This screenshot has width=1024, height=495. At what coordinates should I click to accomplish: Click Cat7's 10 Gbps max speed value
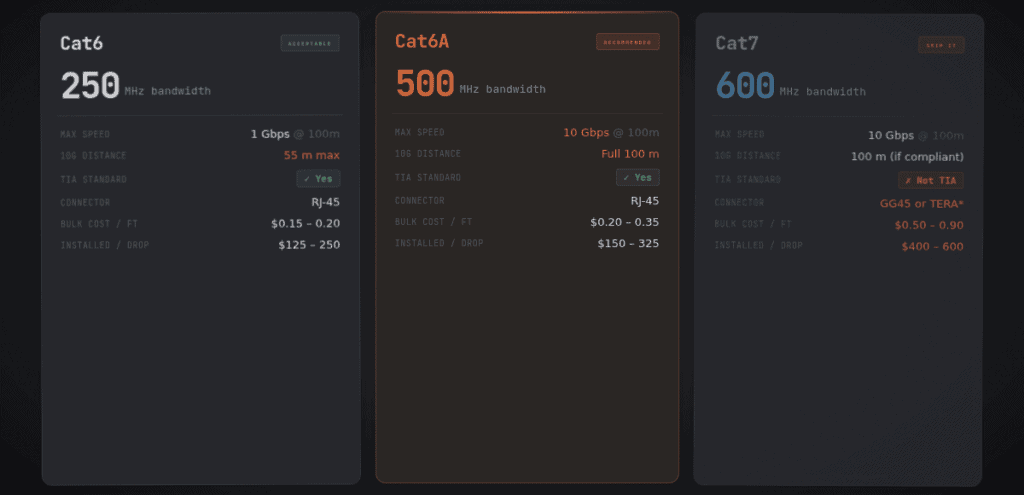point(891,135)
